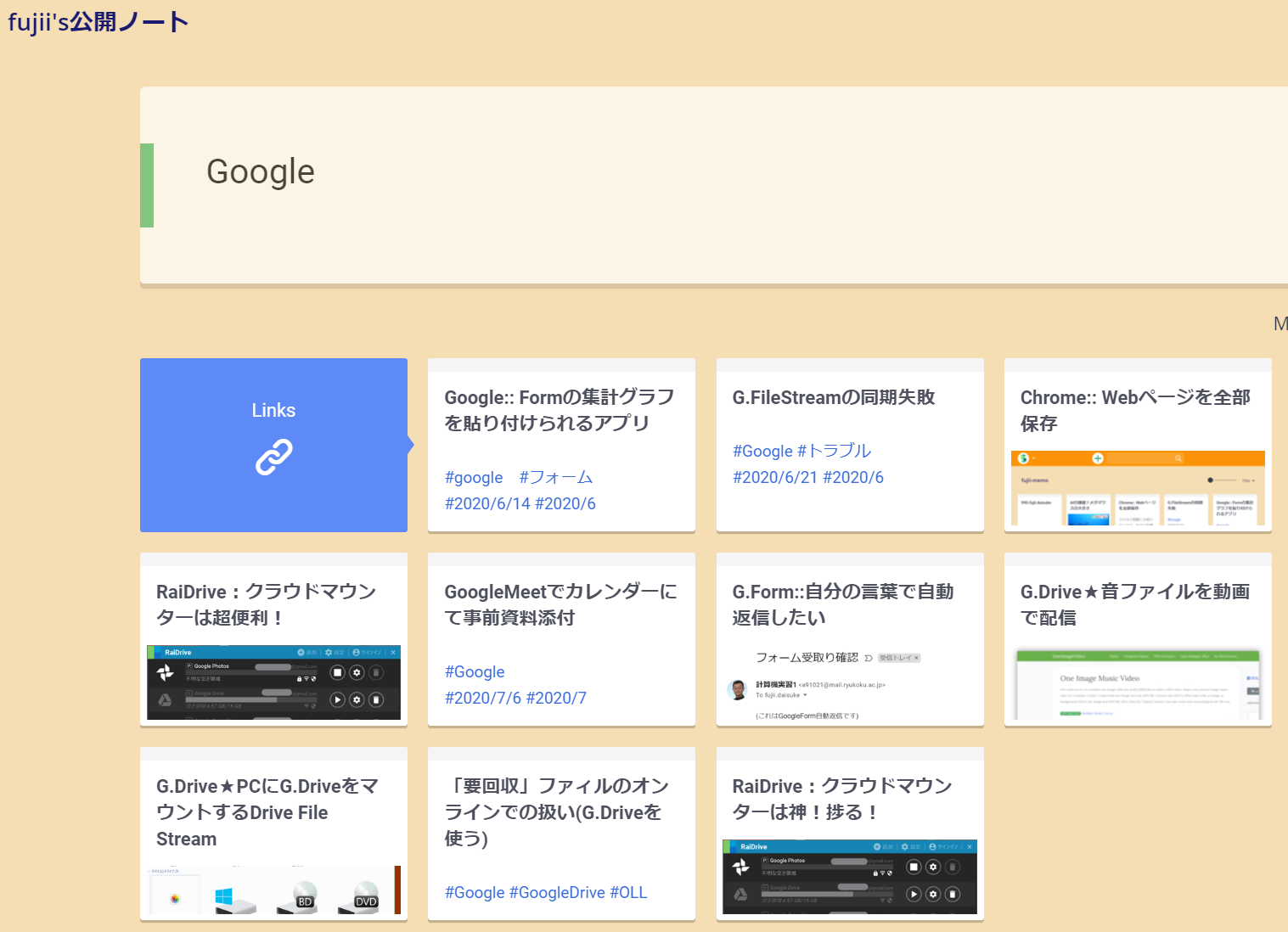This screenshot has height=932, width=1288.
Task: Open the fujii's公開ノート site title
Action: click(98, 21)
